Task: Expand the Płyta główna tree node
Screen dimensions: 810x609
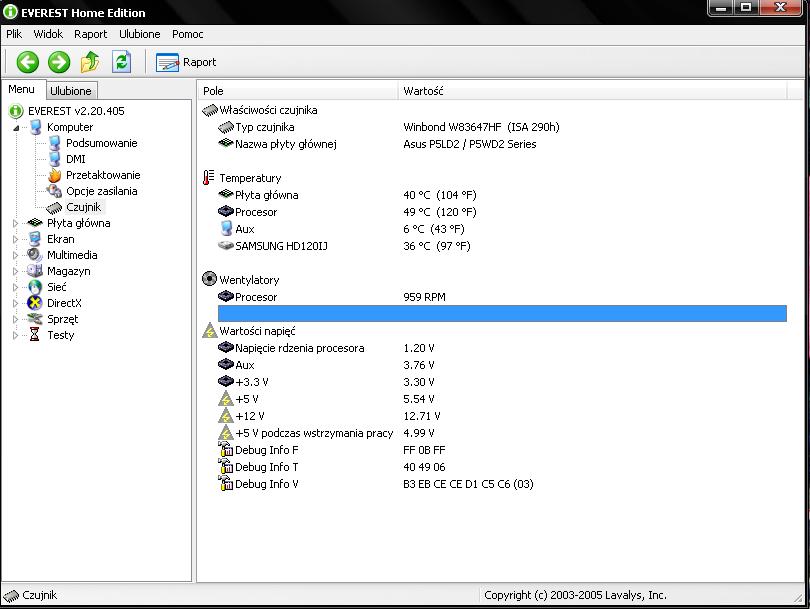Action: coord(15,223)
